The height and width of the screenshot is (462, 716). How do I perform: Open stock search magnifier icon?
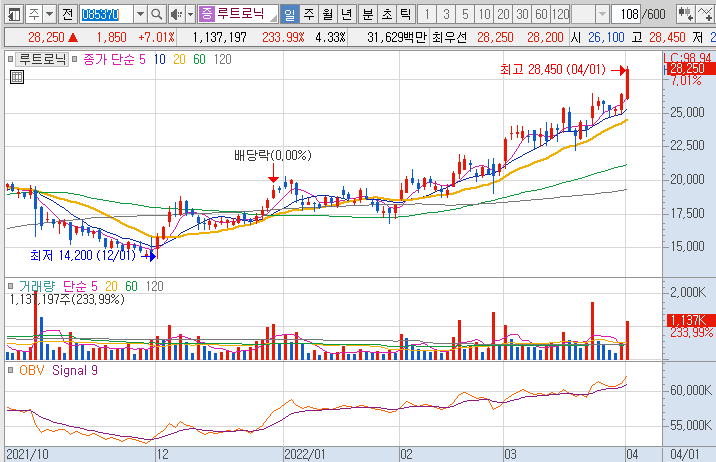click(157, 15)
